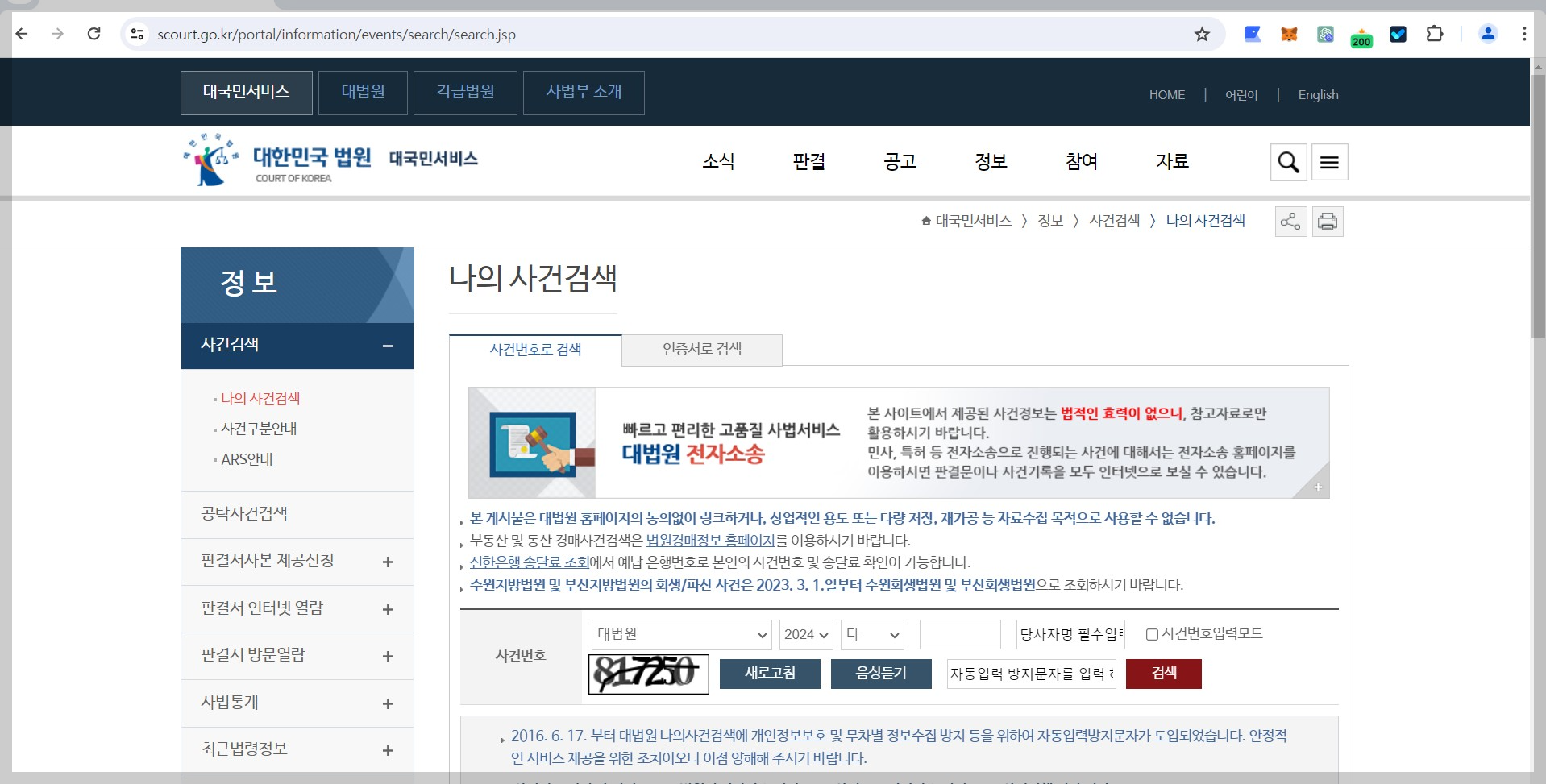Open the 소식 main menu
Viewport: 1546px width, 784px height.
pyautogui.click(x=718, y=161)
